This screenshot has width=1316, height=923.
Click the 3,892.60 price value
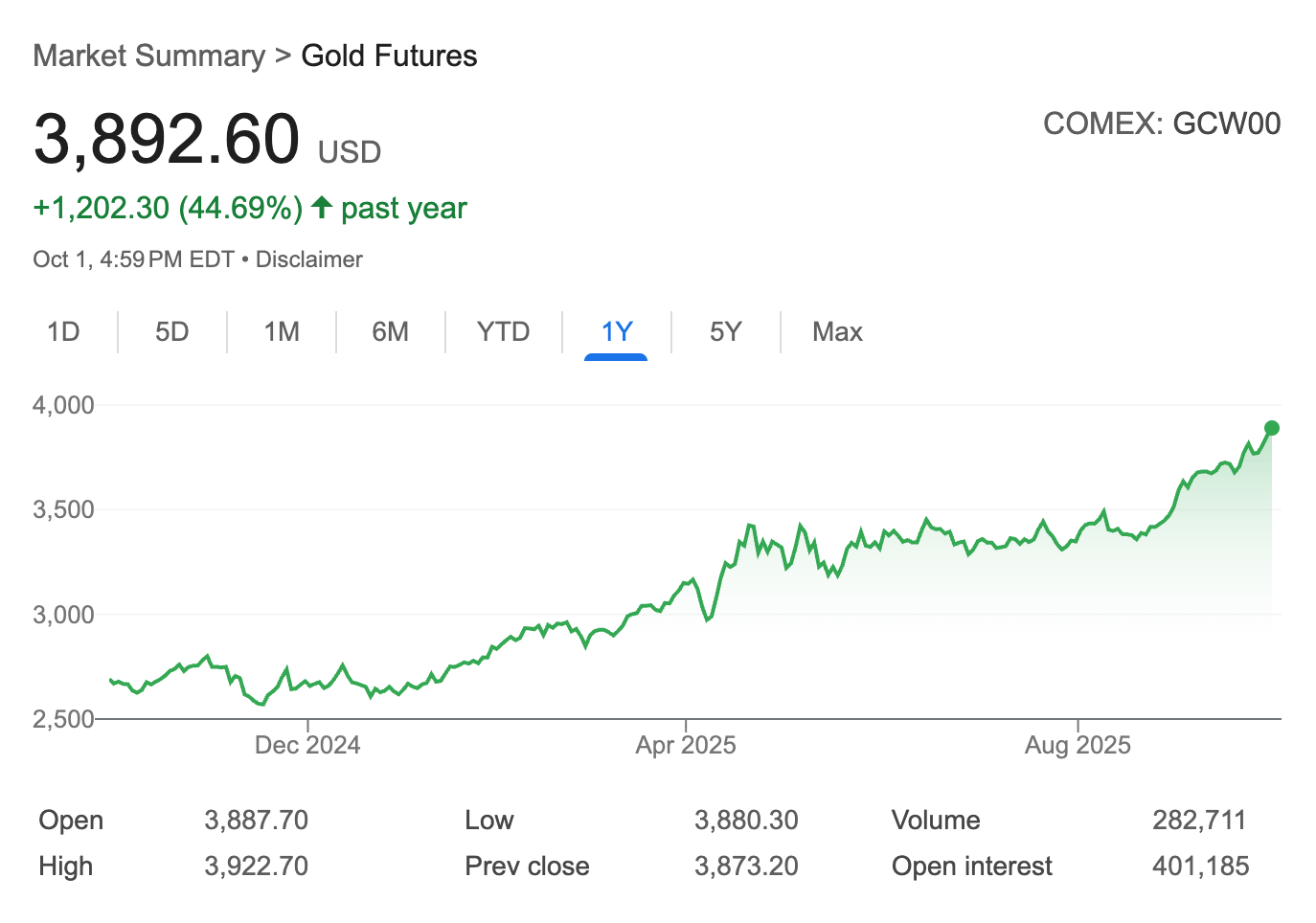tap(167, 140)
